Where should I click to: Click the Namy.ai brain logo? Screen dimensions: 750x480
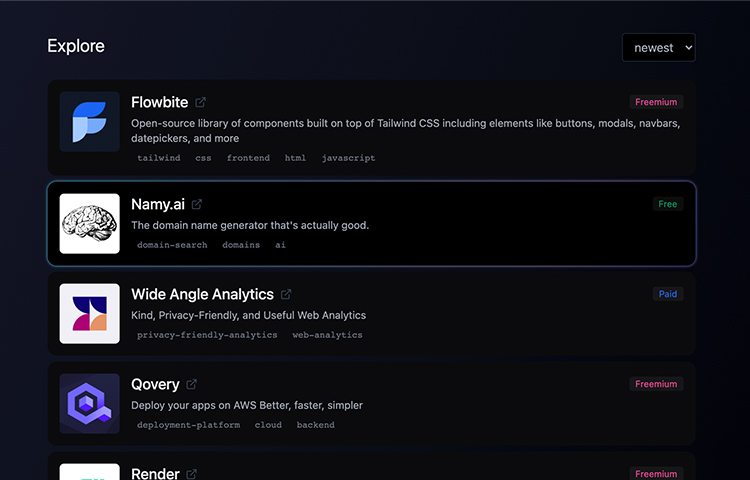point(89,223)
